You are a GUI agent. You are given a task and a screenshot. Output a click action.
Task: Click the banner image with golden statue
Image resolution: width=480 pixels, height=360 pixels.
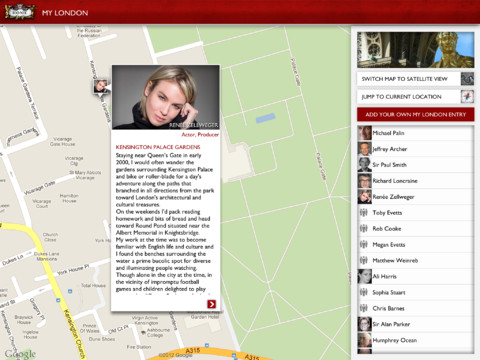click(x=415, y=50)
